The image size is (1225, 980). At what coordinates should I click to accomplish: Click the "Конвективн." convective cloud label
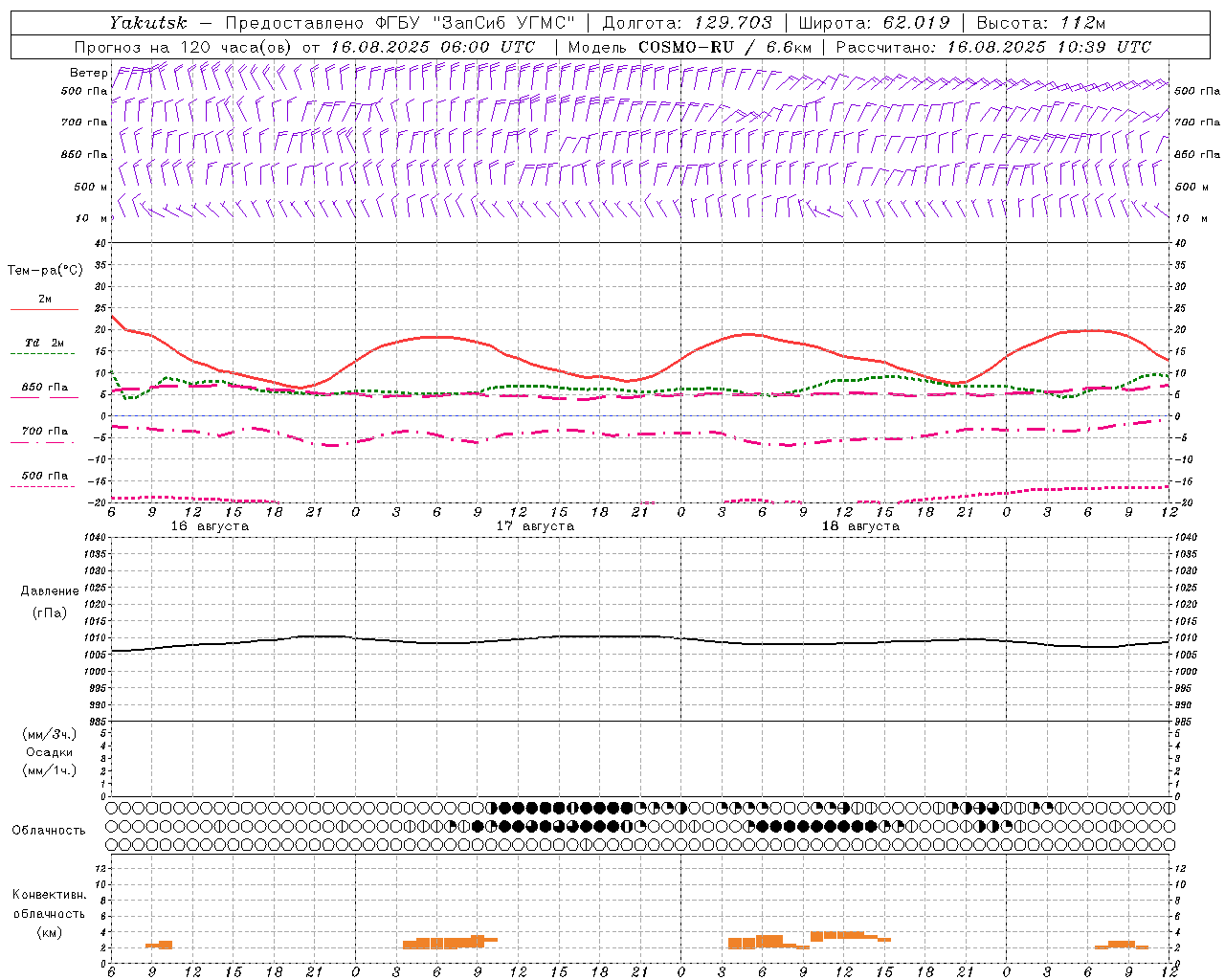click(x=50, y=895)
